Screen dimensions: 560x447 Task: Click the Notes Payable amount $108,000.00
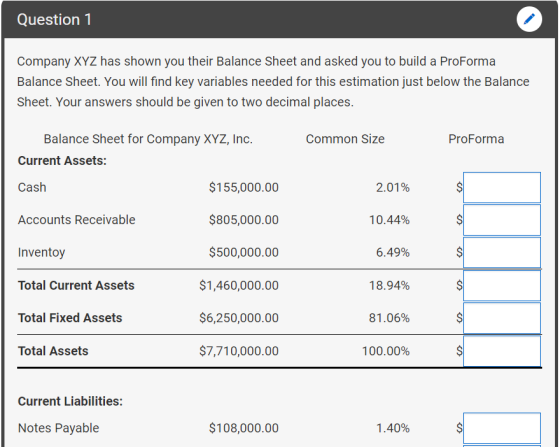coord(244,428)
